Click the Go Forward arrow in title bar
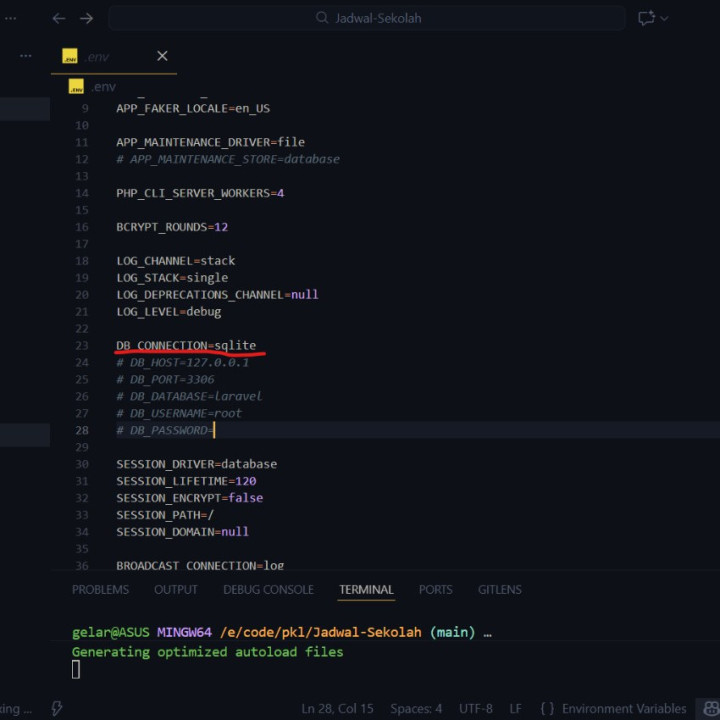This screenshot has height=720, width=720. pyautogui.click(x=87, y=18)
